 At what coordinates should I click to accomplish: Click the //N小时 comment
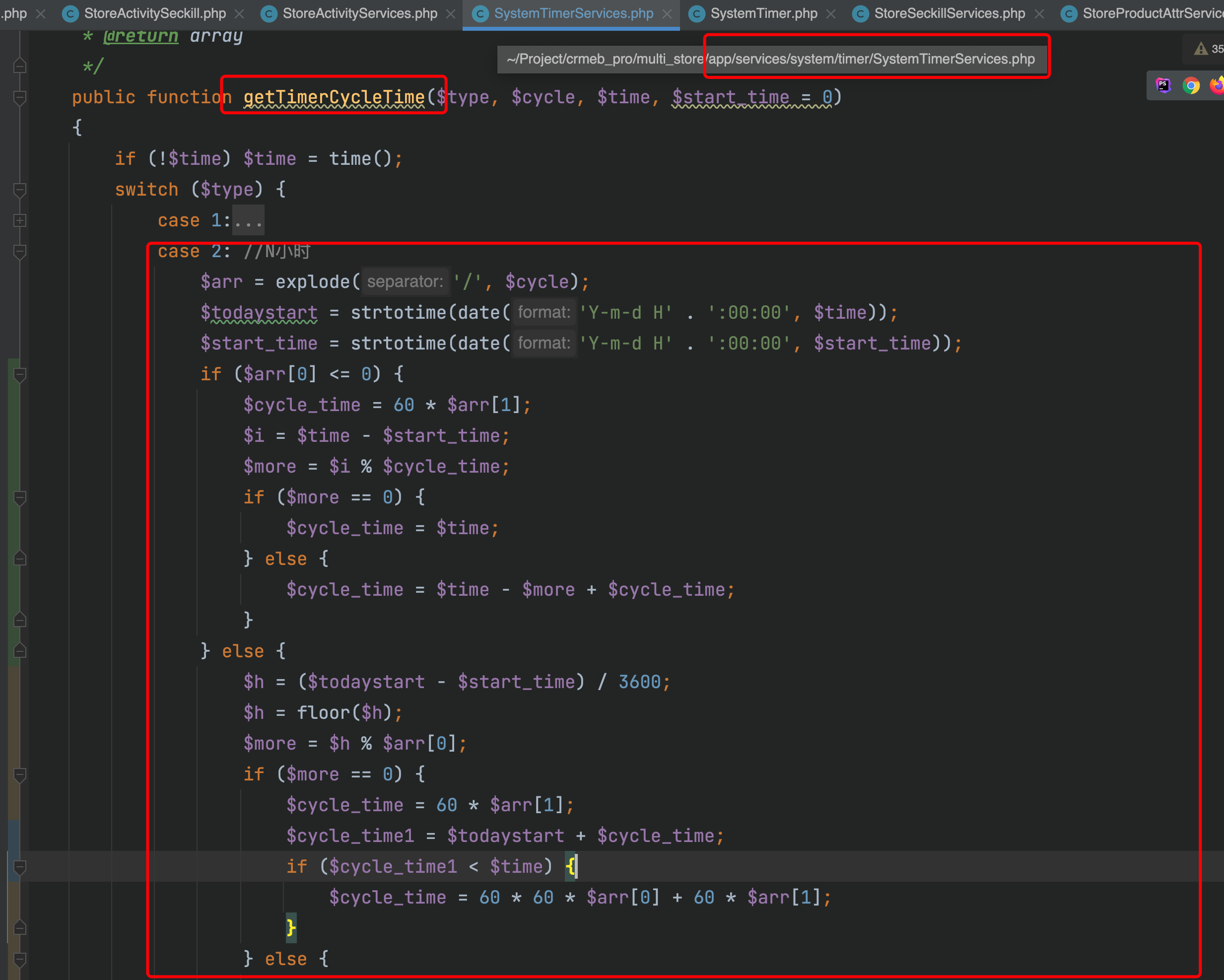(x=276, y=251)
